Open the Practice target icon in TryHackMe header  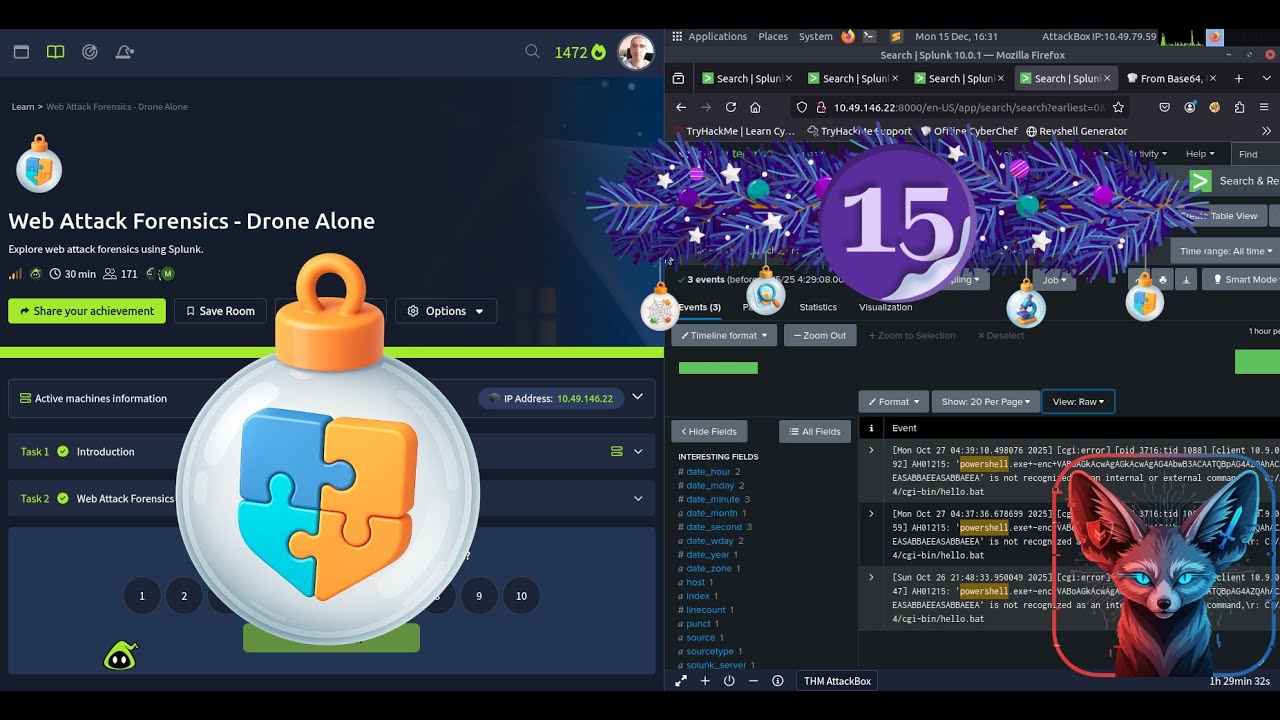(90, 52)
